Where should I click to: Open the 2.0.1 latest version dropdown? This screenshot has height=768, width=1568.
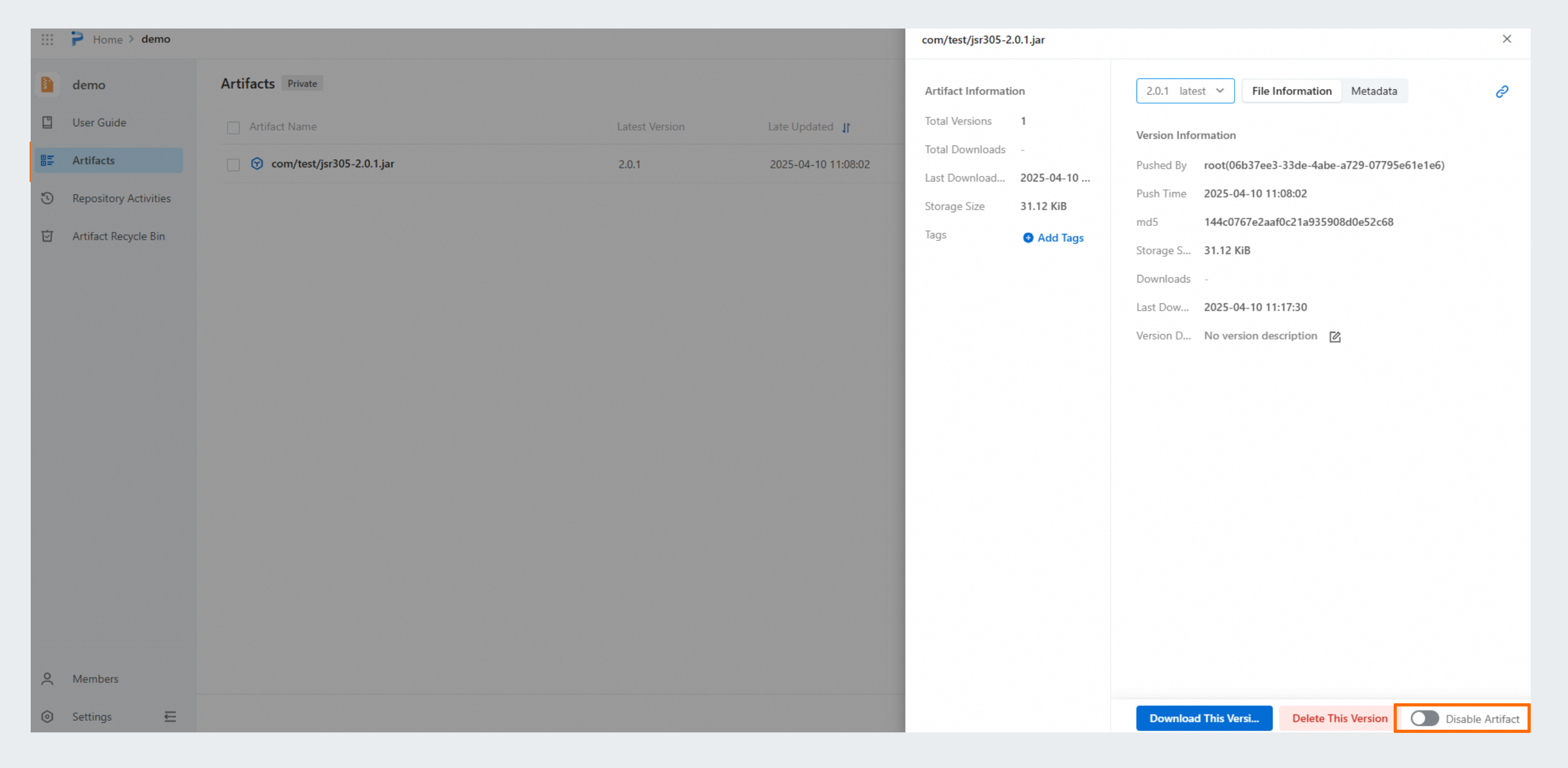pyautogui.click(x=1185, y=92)
